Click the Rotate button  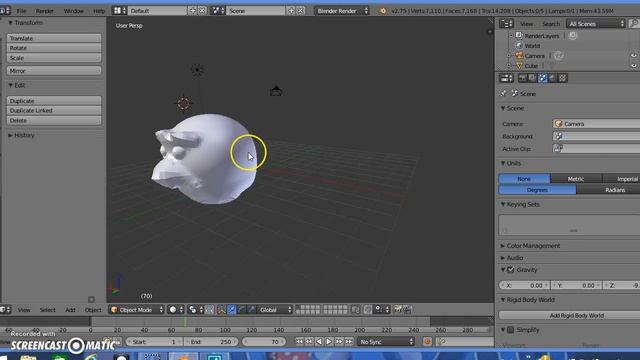pos(54,48)
